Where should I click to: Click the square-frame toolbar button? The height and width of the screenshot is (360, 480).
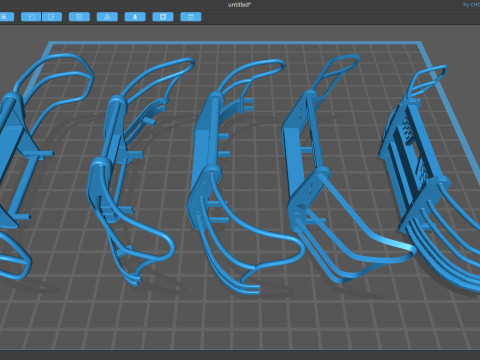click(163, 17)
